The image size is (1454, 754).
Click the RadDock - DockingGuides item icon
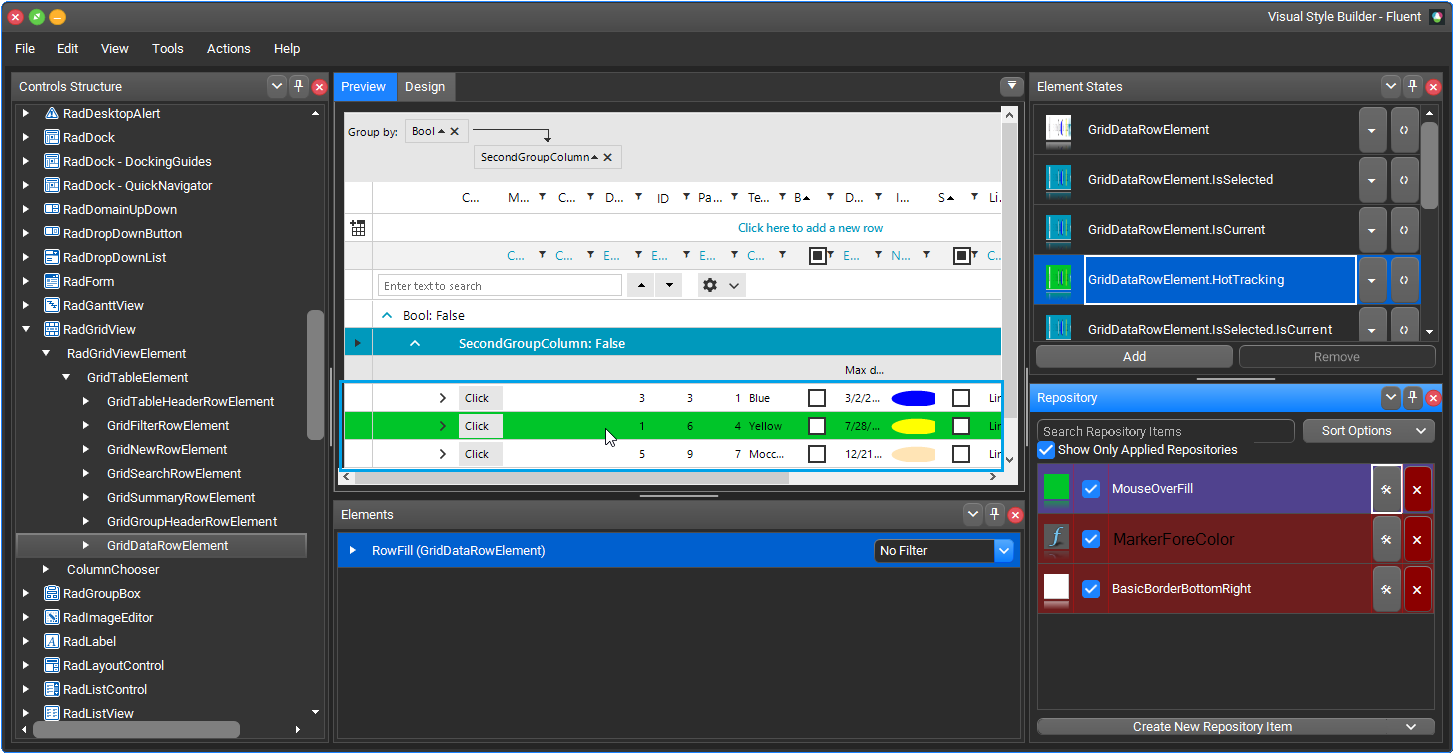pos(52,162)
